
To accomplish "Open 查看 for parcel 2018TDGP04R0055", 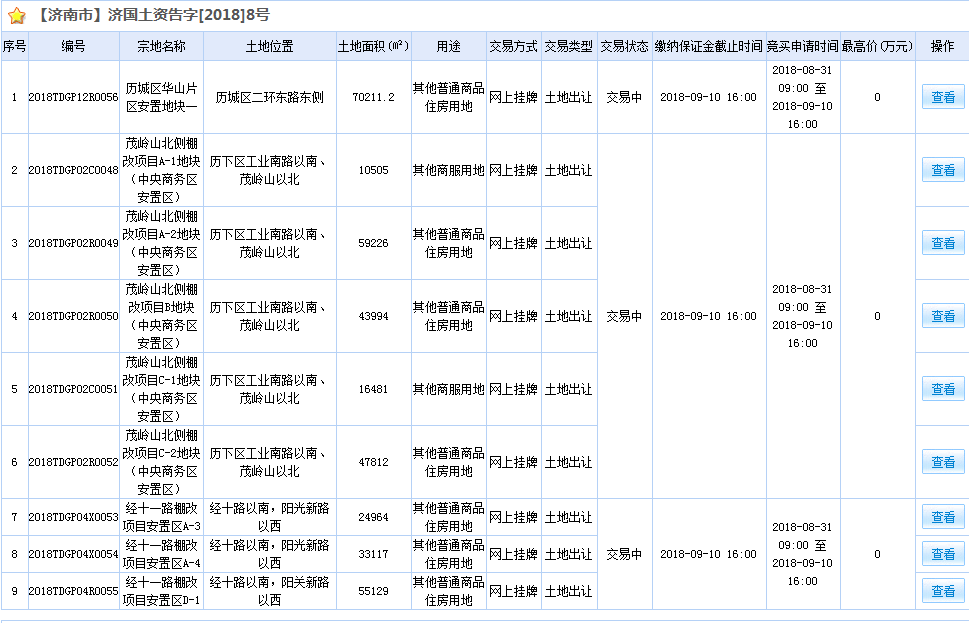I will [x=942, y=591].
